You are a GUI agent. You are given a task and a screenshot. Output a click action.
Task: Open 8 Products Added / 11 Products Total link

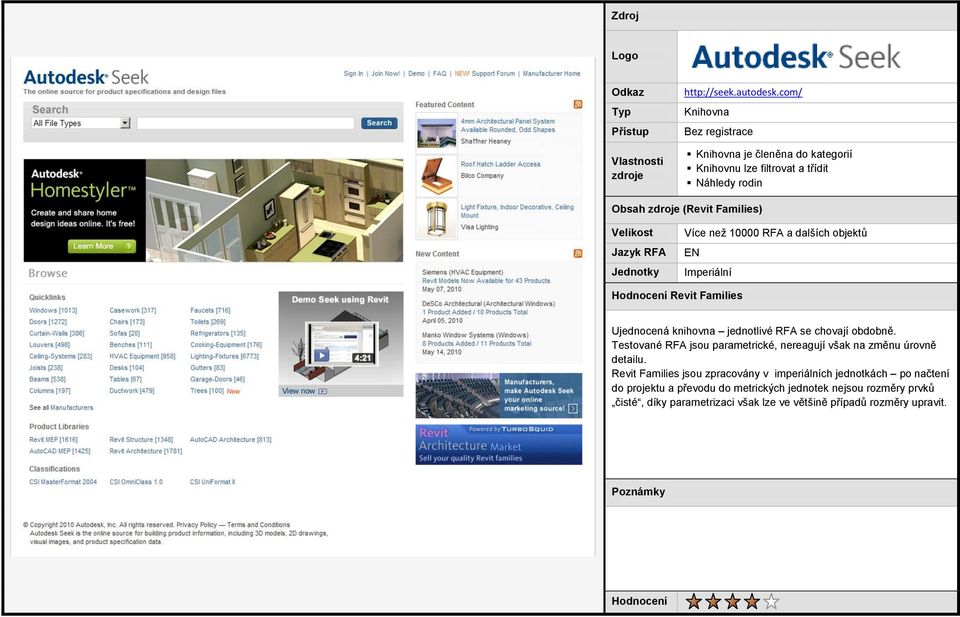[x=477, y=344]
